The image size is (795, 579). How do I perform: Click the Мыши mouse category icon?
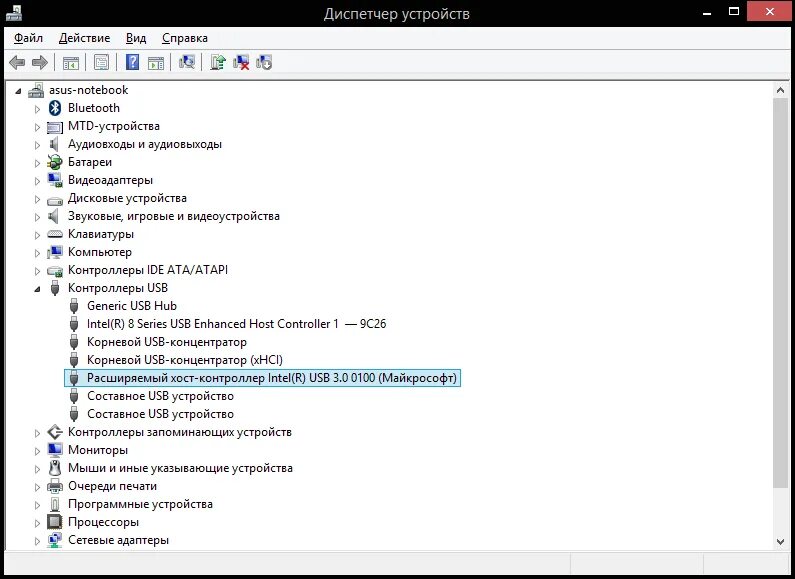55,468
